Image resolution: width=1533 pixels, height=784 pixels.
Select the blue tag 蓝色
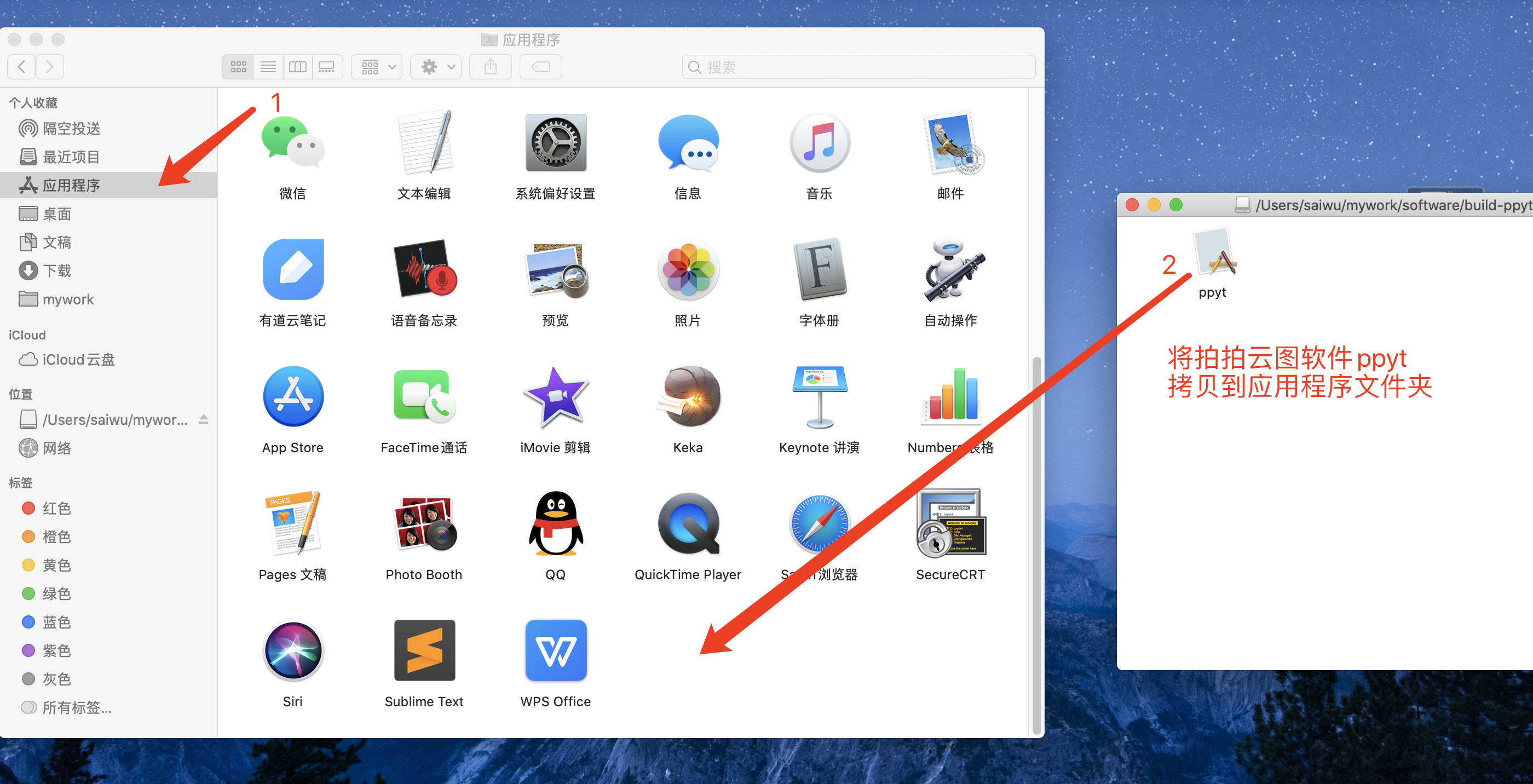(108, 622)
